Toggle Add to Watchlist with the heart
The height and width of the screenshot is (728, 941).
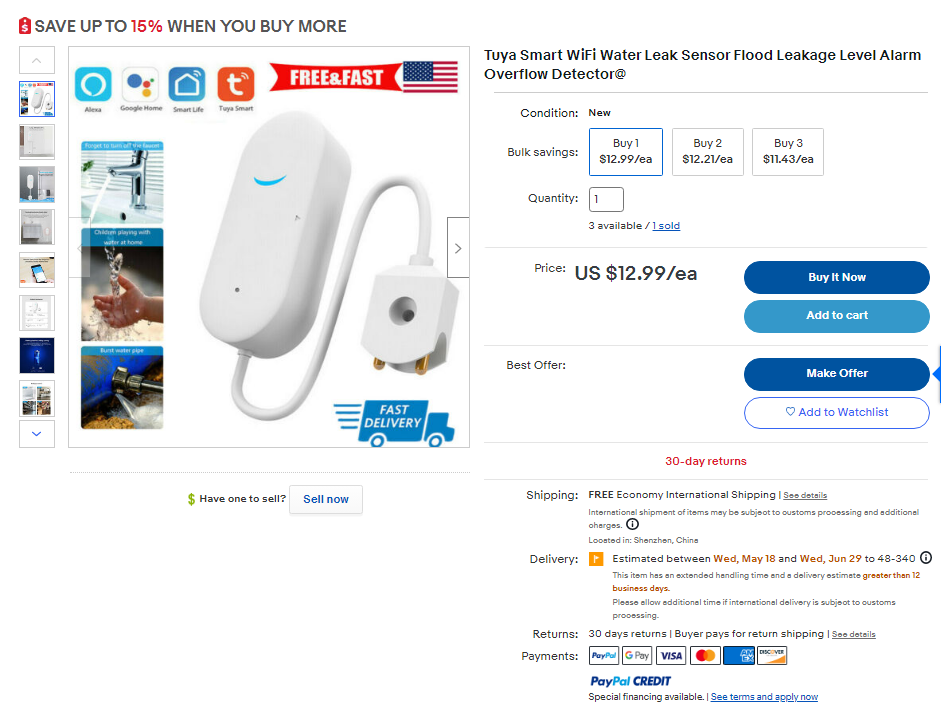(836, 412)
